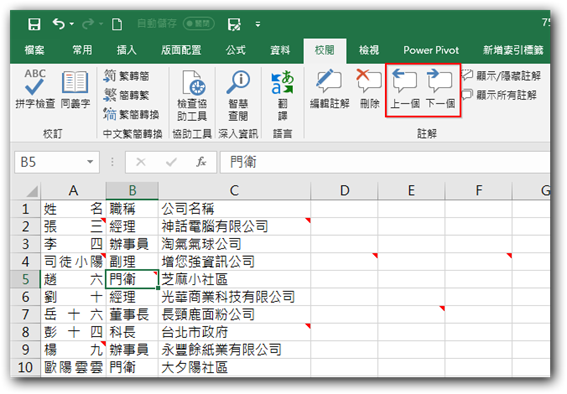Image resolution: width=567 pixels, height=394 pixels.
Task: Select row 1 header
Action: coord(25,209)
